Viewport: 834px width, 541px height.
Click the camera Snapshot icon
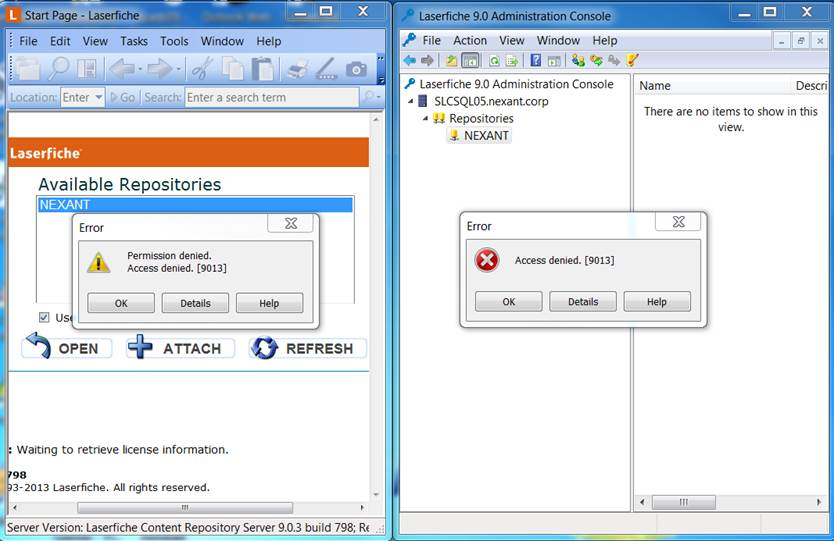pos(356,69)
